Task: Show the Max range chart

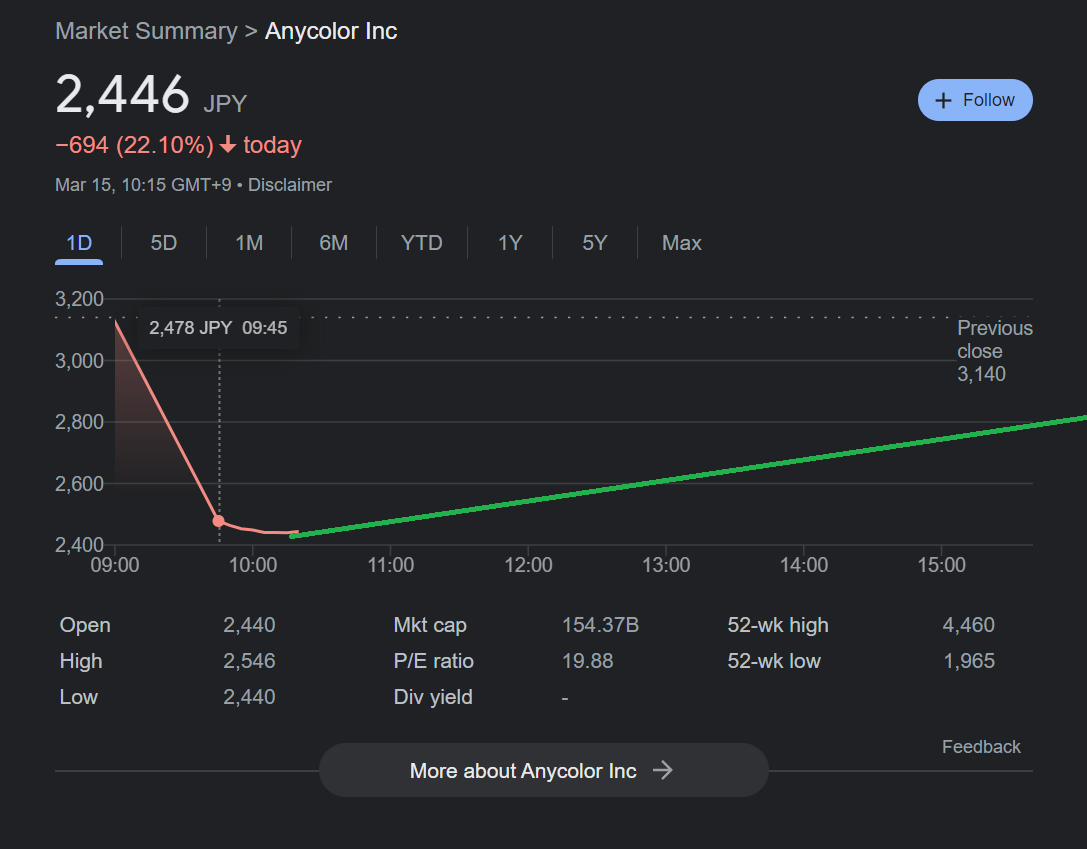Action: pyautogui.click(x=681, y=243)
